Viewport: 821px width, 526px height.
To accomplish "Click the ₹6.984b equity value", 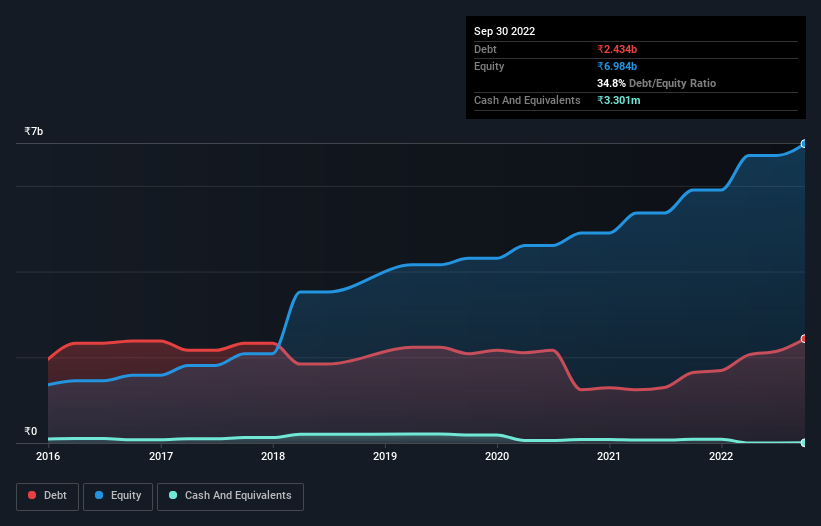I will pos(617,66).
